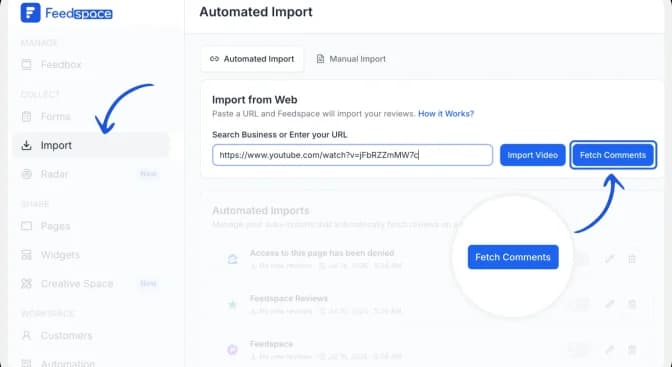
Task: Open the Radar sidebar icon
Action: coord(27,174)
